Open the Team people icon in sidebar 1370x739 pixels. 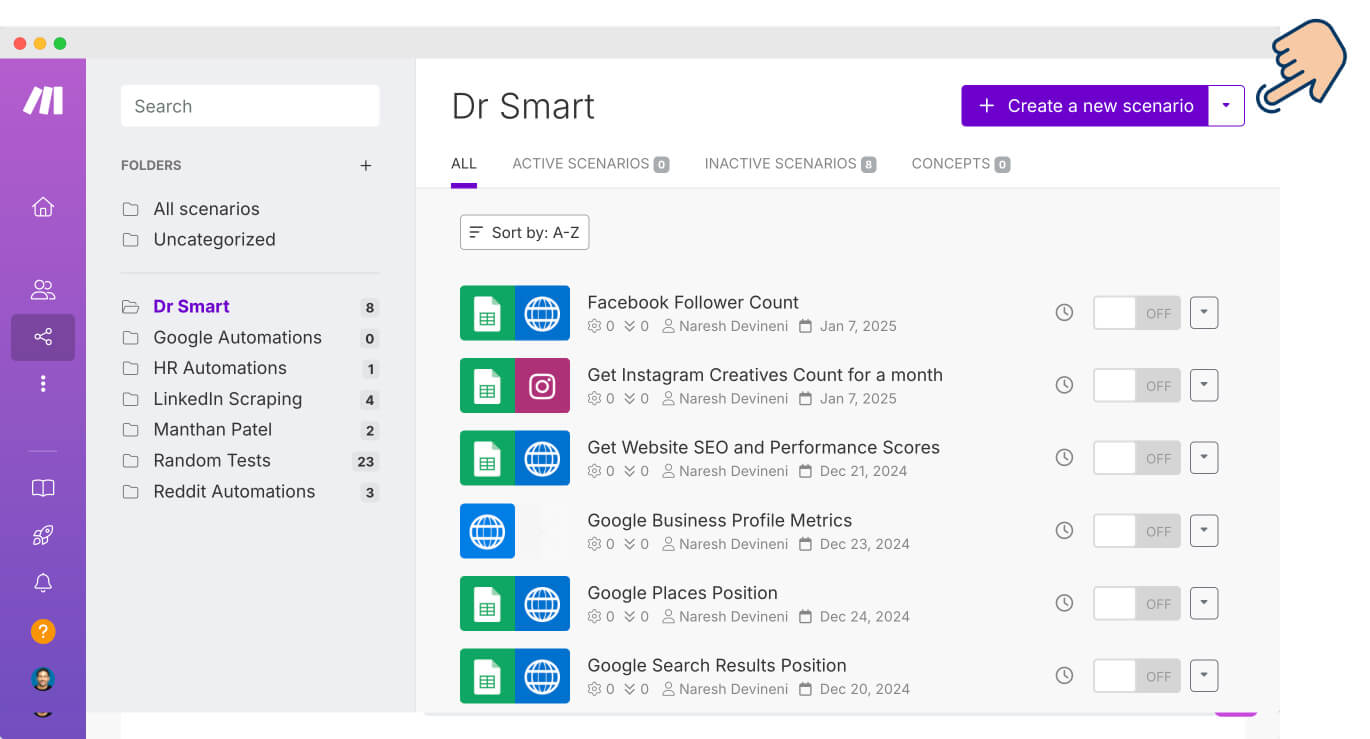[43, 290]
